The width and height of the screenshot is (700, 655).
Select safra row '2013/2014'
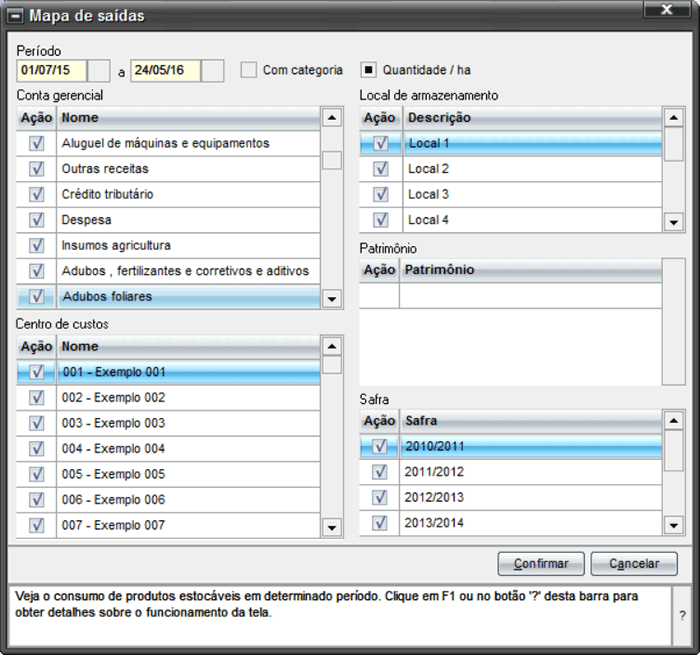coord(511,523)
